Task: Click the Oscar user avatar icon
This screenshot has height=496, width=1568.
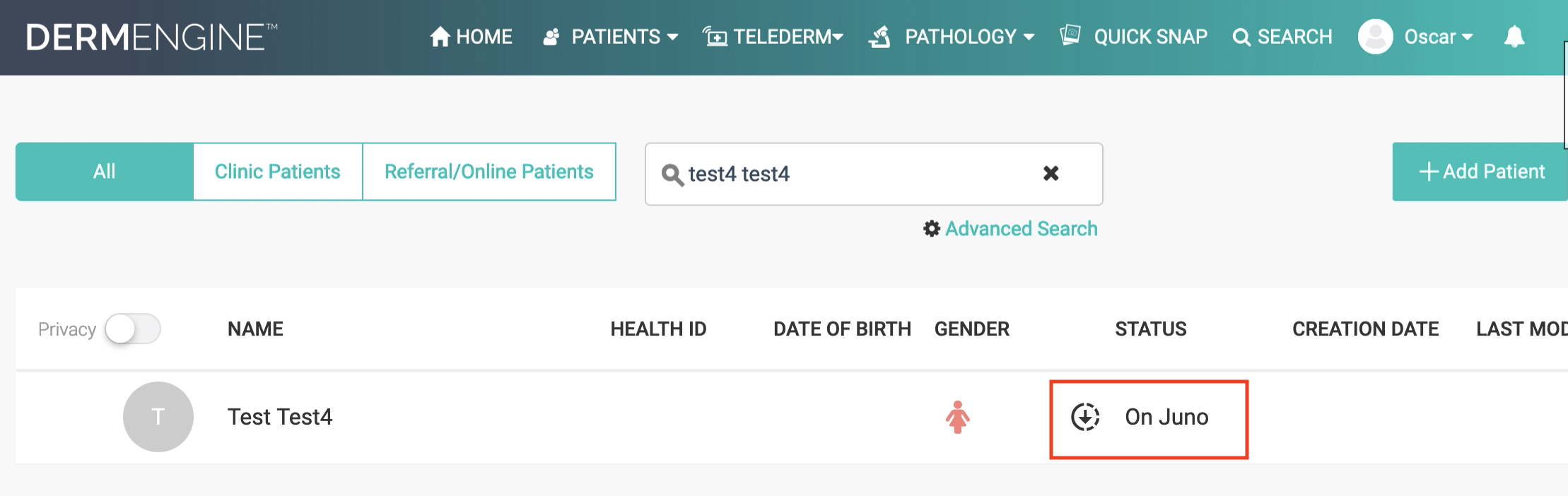Action: click(x=1375, y=37)
